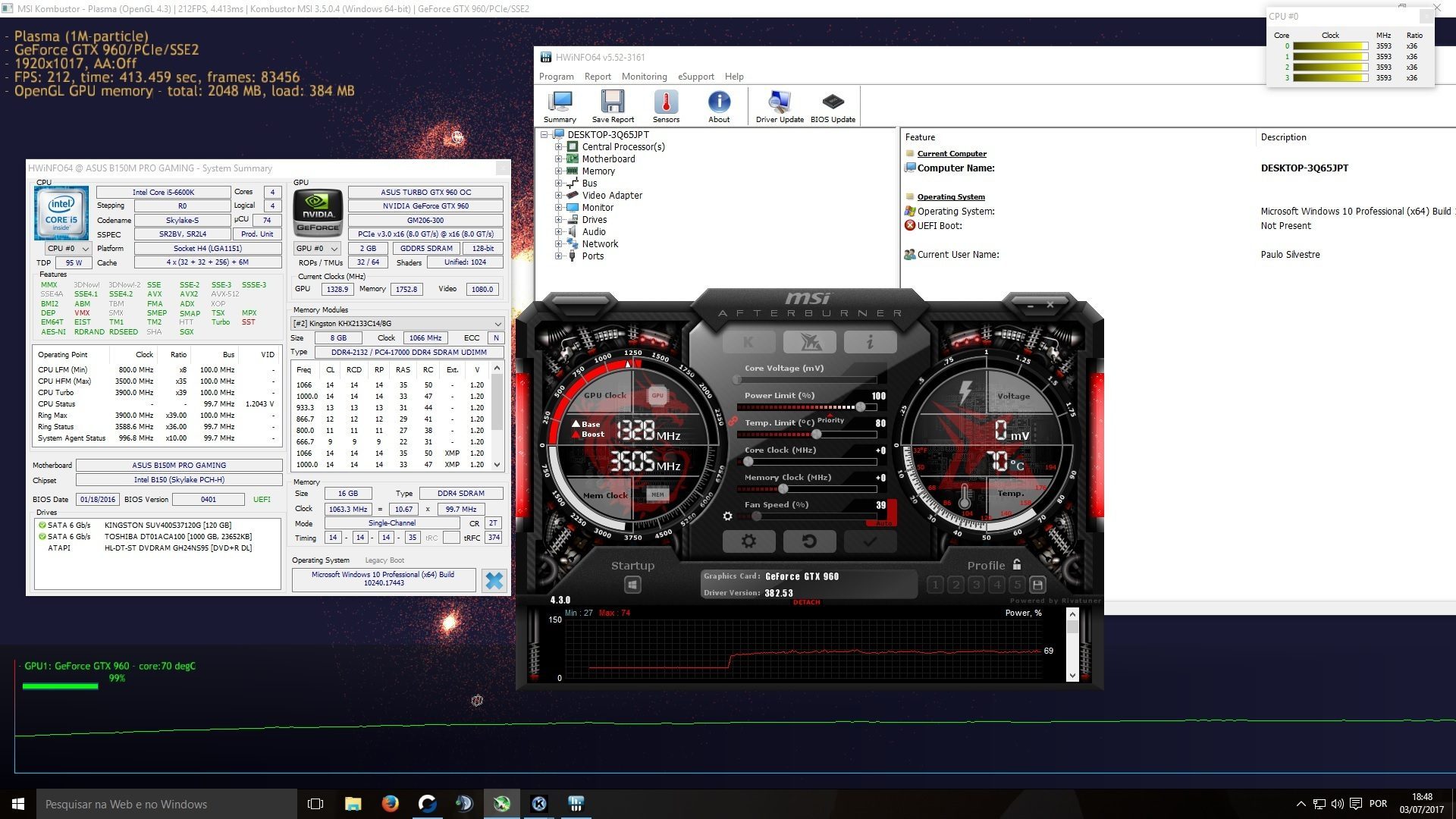Viewport: 1456px width, 819px height.
Task: Open the GPU #0 selector dropdown
Action: [x=317, y=249]
